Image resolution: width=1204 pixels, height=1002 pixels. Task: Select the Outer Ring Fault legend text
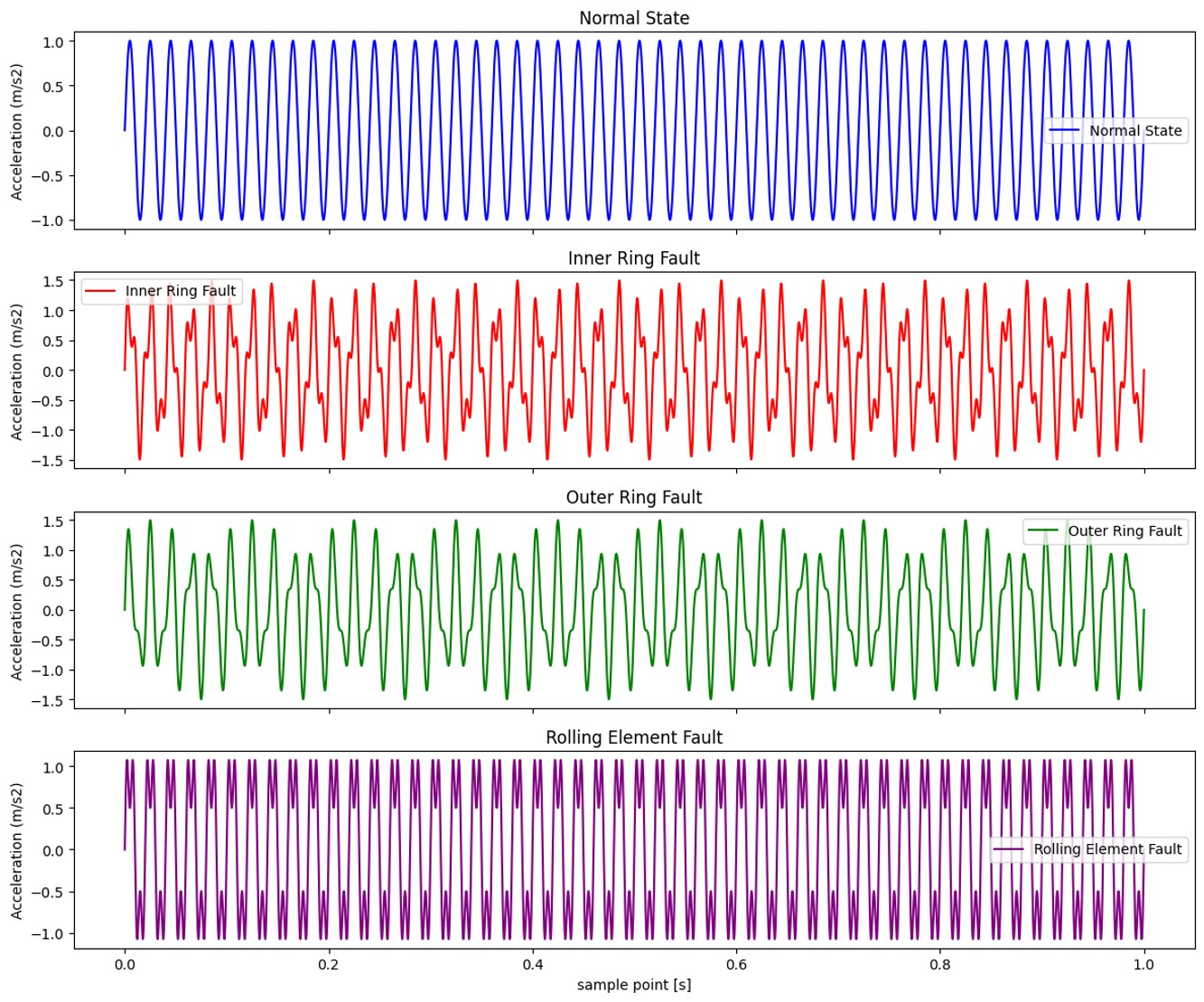1125,531
